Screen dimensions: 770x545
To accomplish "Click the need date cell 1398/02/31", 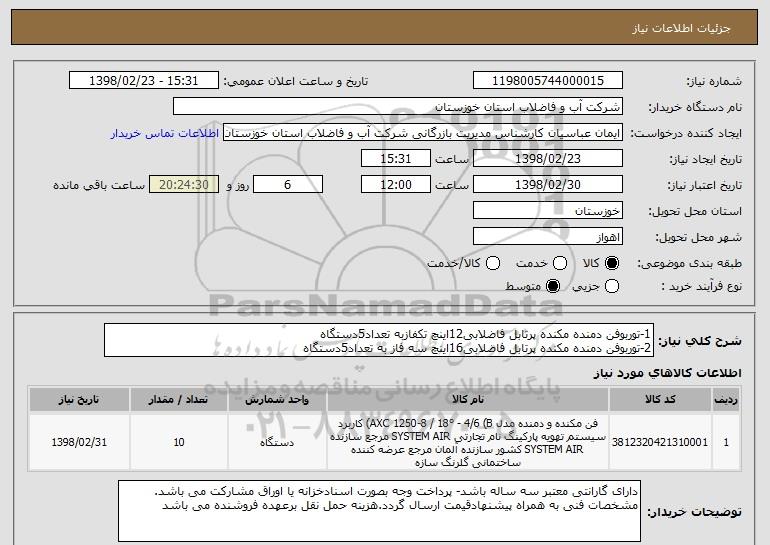I will click(x=79, y=442).
